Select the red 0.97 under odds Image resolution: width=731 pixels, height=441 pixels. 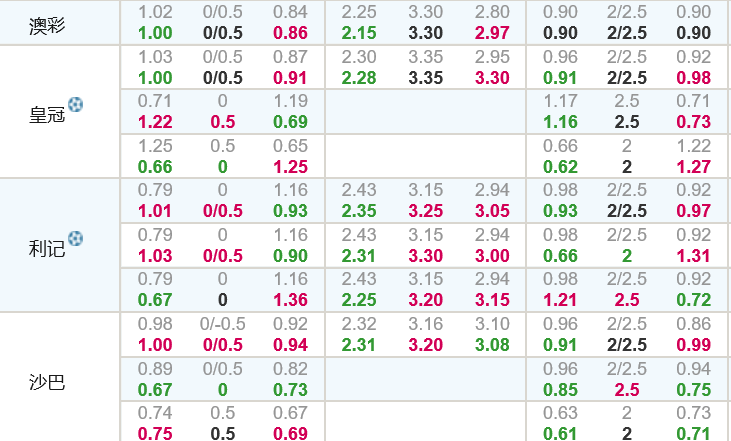pos(694,211)
